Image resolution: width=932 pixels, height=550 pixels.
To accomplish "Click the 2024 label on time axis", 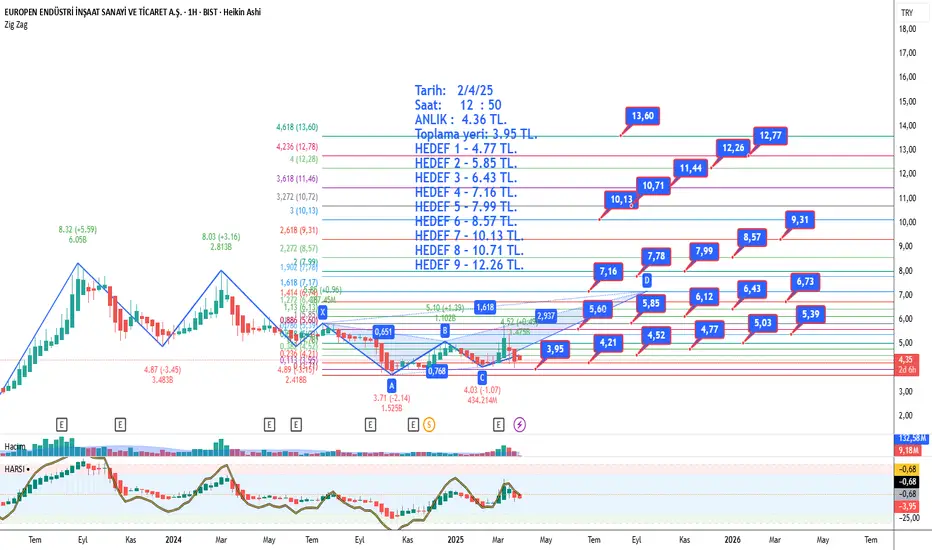I will 174,540.
